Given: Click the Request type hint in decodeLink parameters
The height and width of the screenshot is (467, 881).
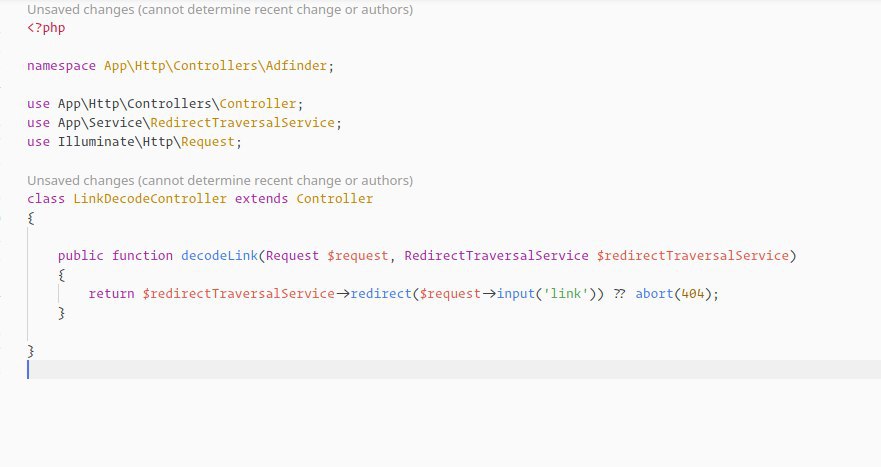Looking at the screenshot, I should 292,256.
